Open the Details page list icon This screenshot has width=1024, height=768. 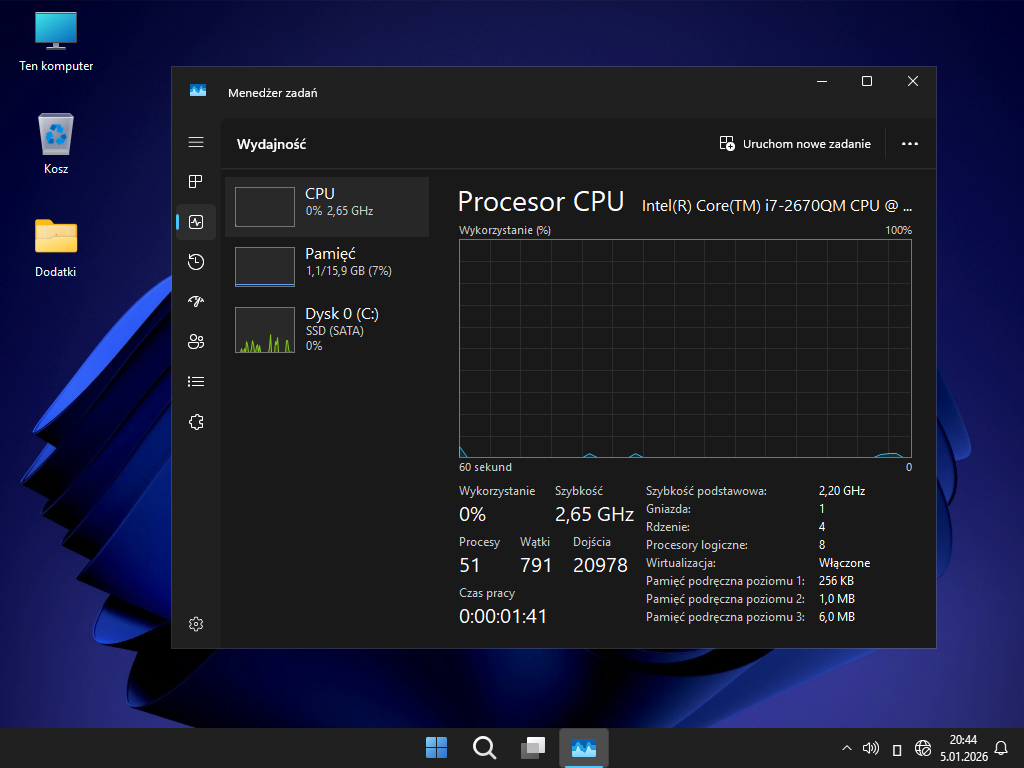click(196, 382)
